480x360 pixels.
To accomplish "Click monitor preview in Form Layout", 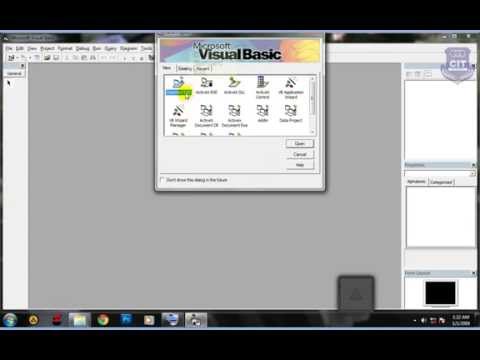I will [x=440, y=293].
